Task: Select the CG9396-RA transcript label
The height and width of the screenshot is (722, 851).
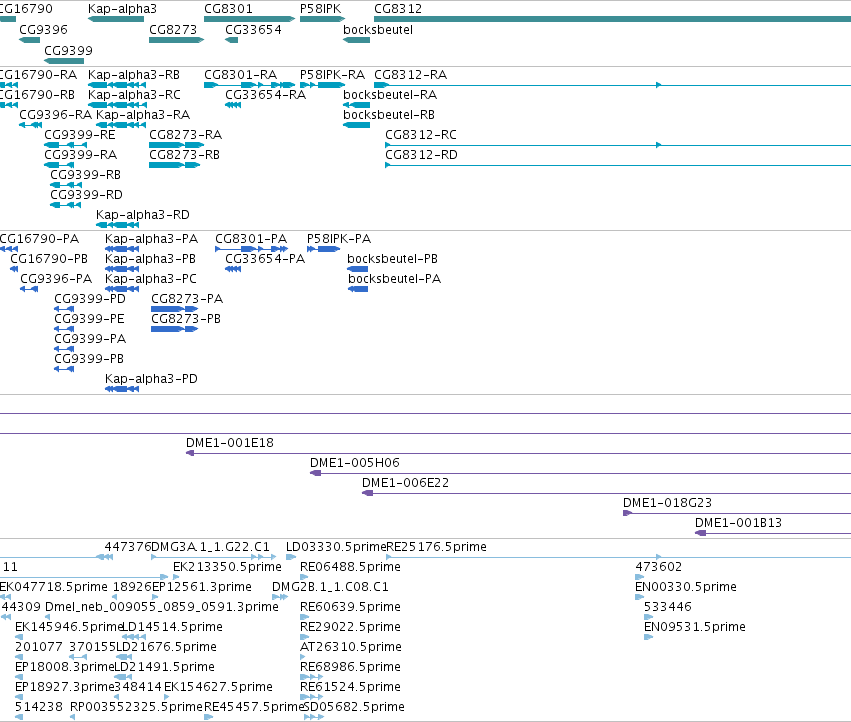Action: pos(55,115)
